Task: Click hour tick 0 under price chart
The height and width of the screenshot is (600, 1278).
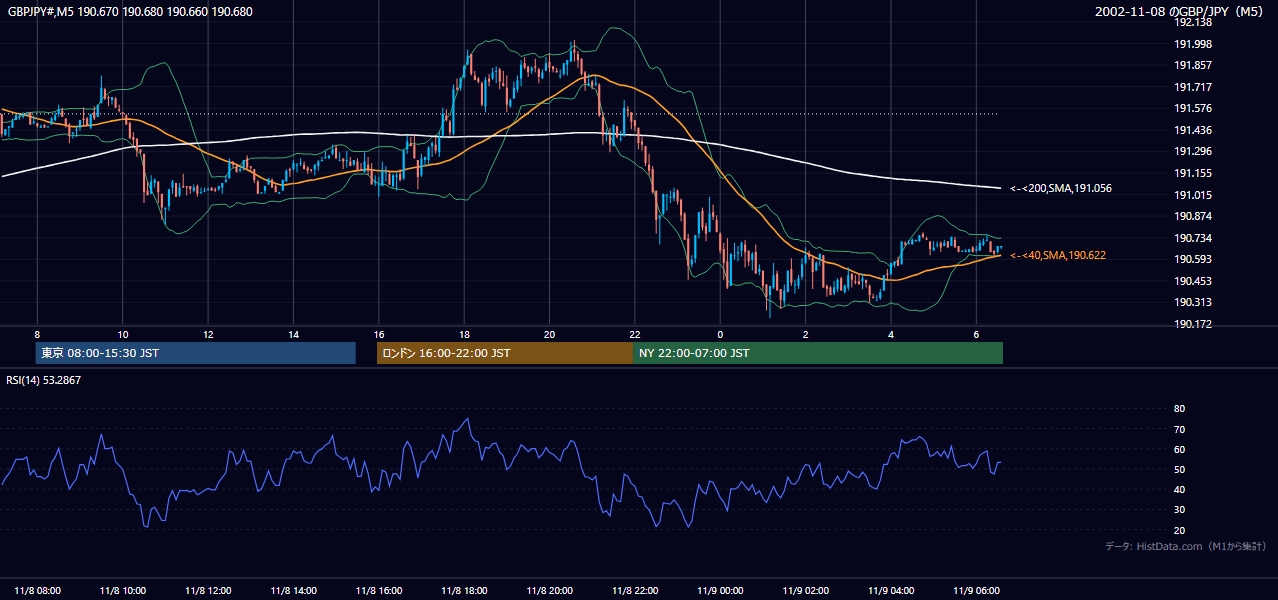Action: point(720,334)
